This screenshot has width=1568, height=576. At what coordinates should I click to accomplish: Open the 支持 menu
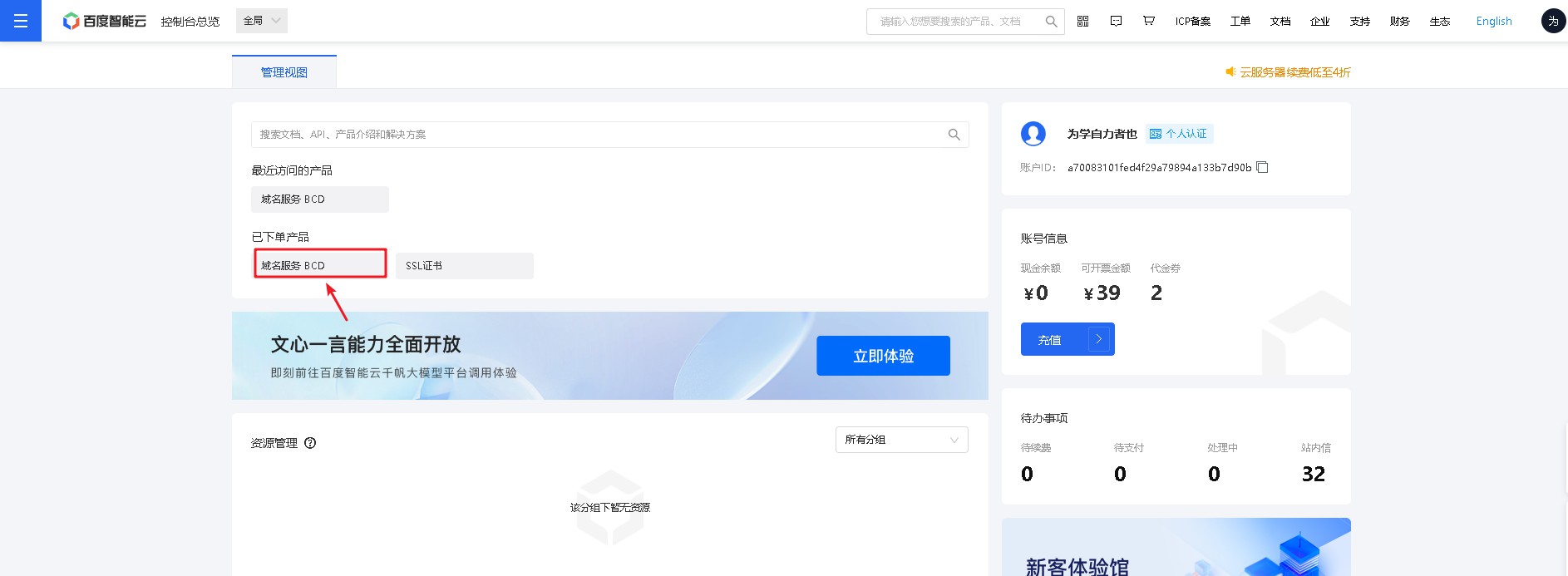(1360, 22)
